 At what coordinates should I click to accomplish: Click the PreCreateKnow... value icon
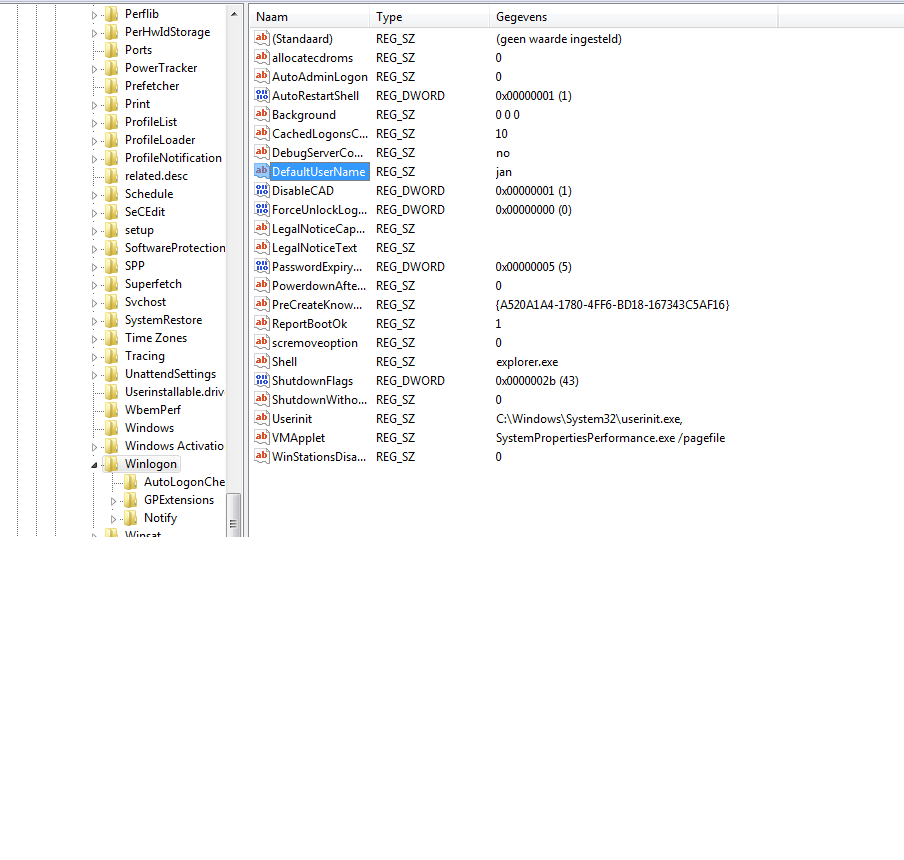262,305
